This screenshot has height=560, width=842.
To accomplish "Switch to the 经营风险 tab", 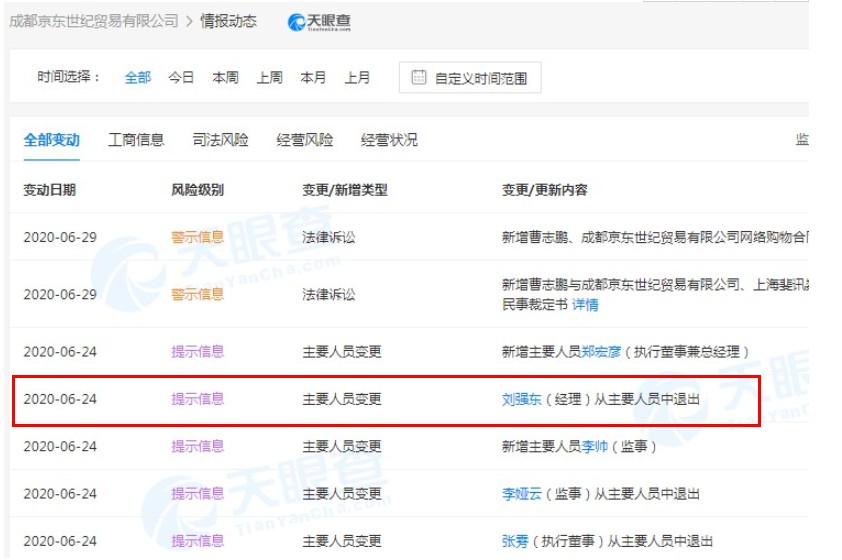I will tap(304, 140).
